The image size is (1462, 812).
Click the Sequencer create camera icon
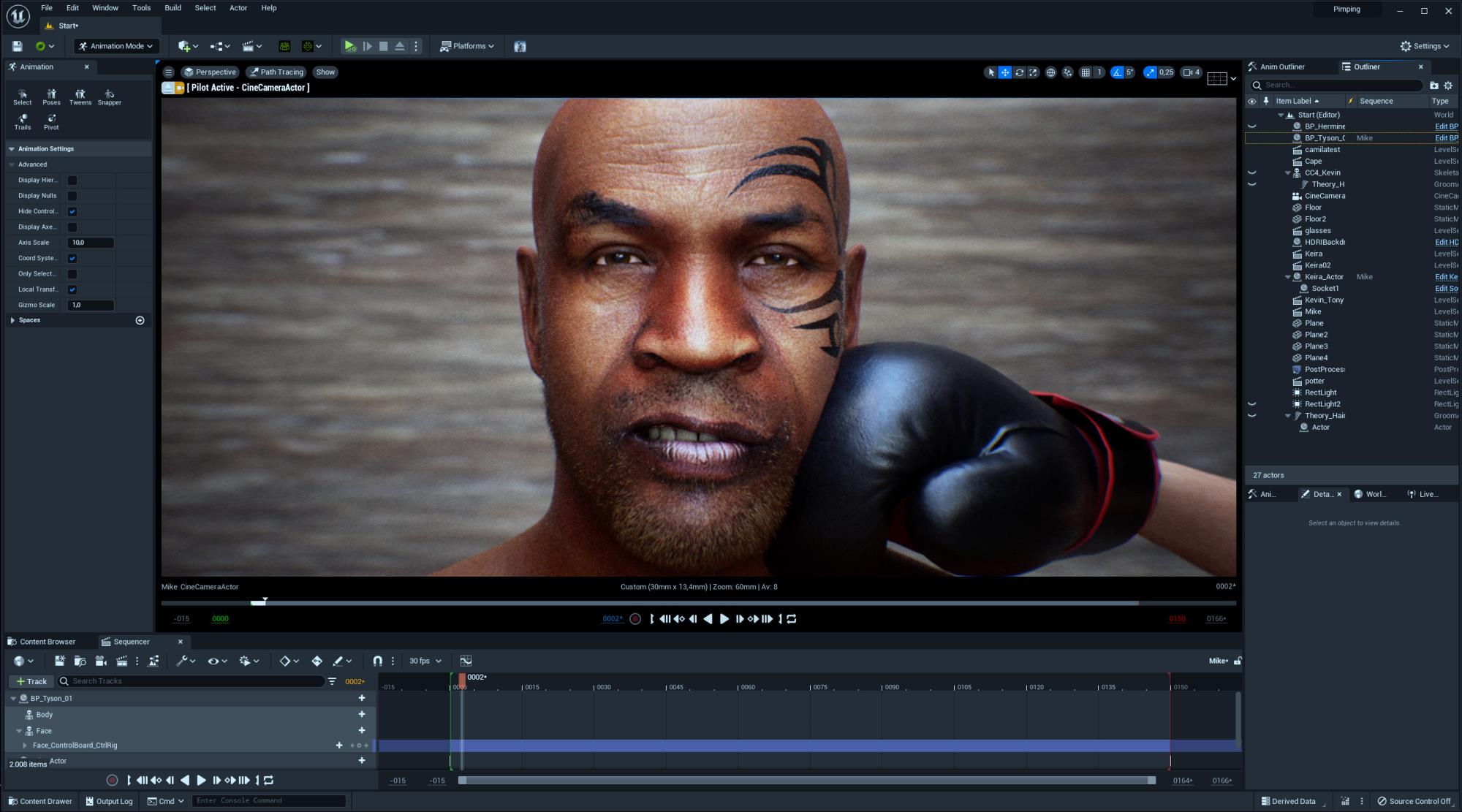click(101, 661)
